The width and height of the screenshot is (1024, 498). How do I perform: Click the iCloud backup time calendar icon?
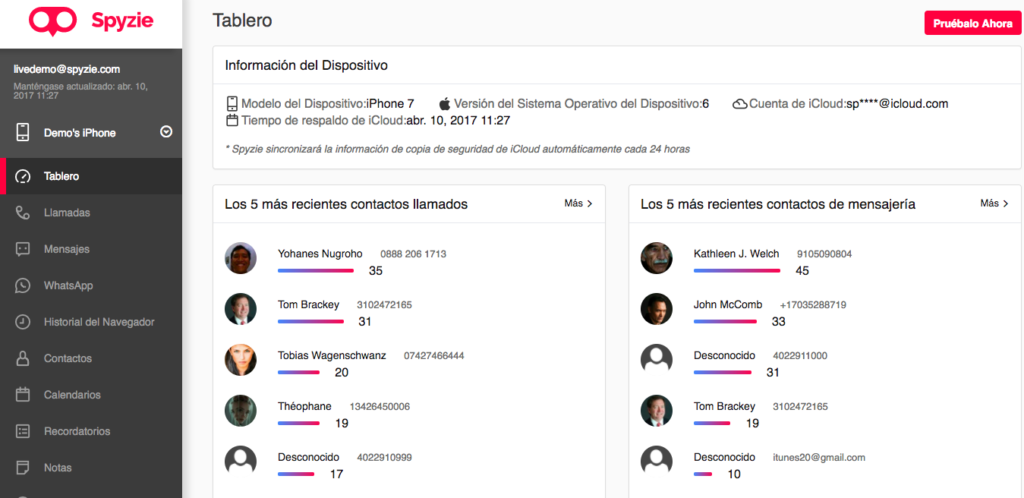coord(232,120)
